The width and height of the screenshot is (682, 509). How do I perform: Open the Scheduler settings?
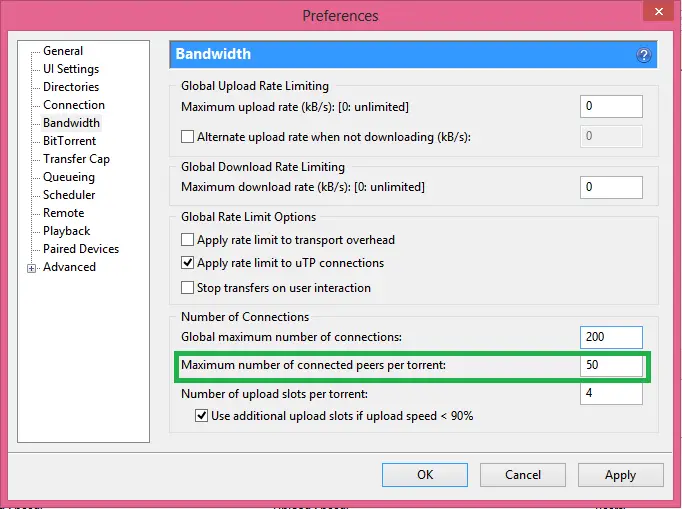pos(69,195)
